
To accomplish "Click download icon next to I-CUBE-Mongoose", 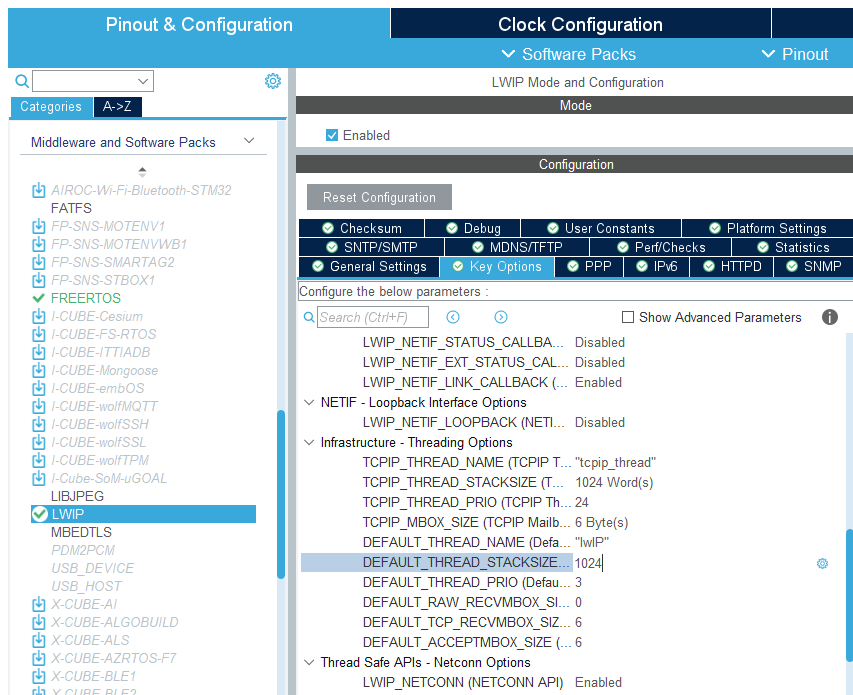I will (x=39, y=370).
